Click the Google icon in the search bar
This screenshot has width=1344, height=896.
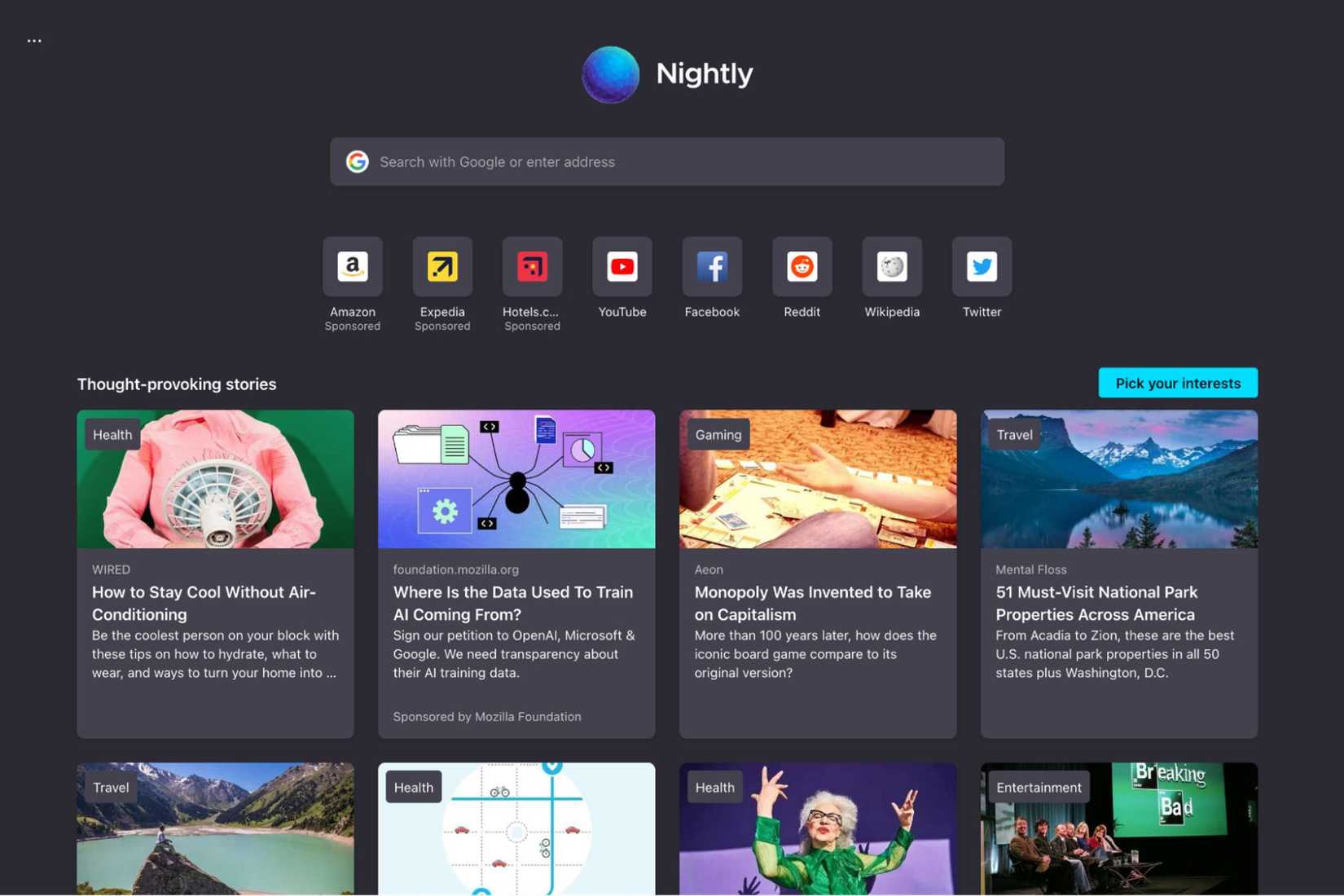[x=357, y=161]
